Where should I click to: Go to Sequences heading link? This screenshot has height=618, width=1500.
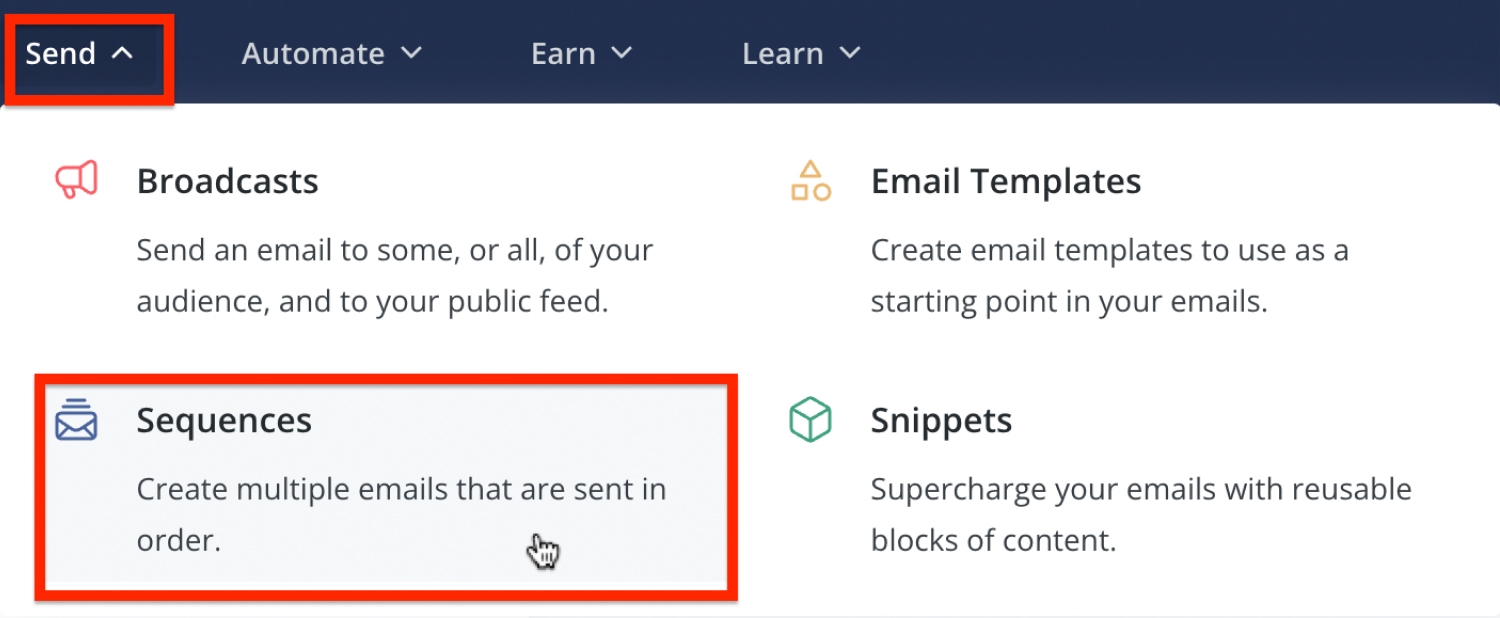(x=224, y=421)
